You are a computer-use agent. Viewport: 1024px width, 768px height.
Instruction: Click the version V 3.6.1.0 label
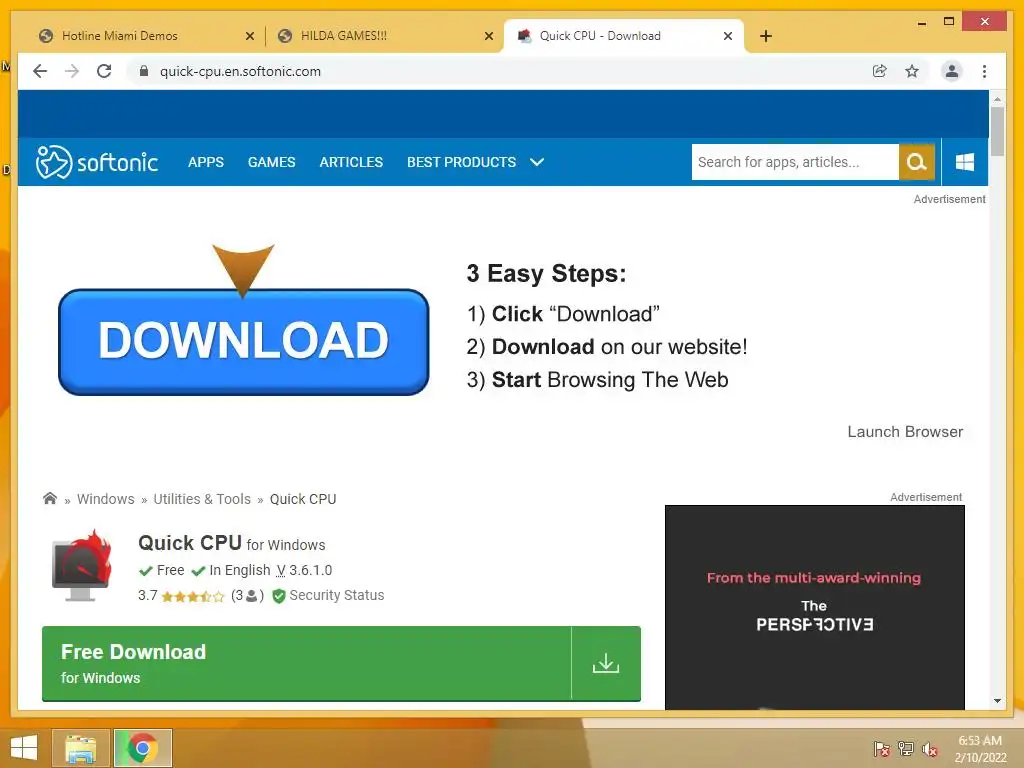tap(304, 570)
